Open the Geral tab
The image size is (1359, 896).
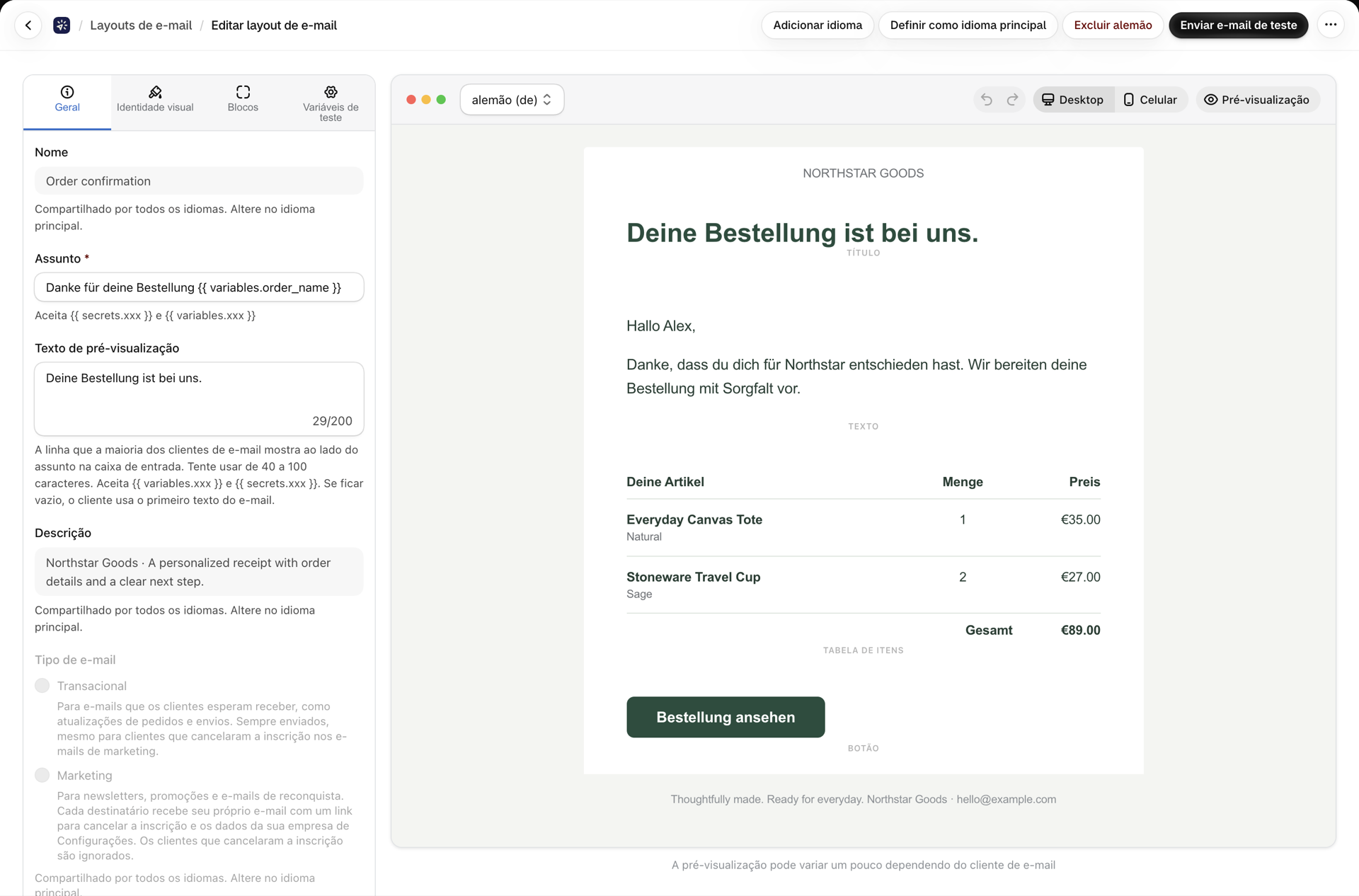[67, 102]
